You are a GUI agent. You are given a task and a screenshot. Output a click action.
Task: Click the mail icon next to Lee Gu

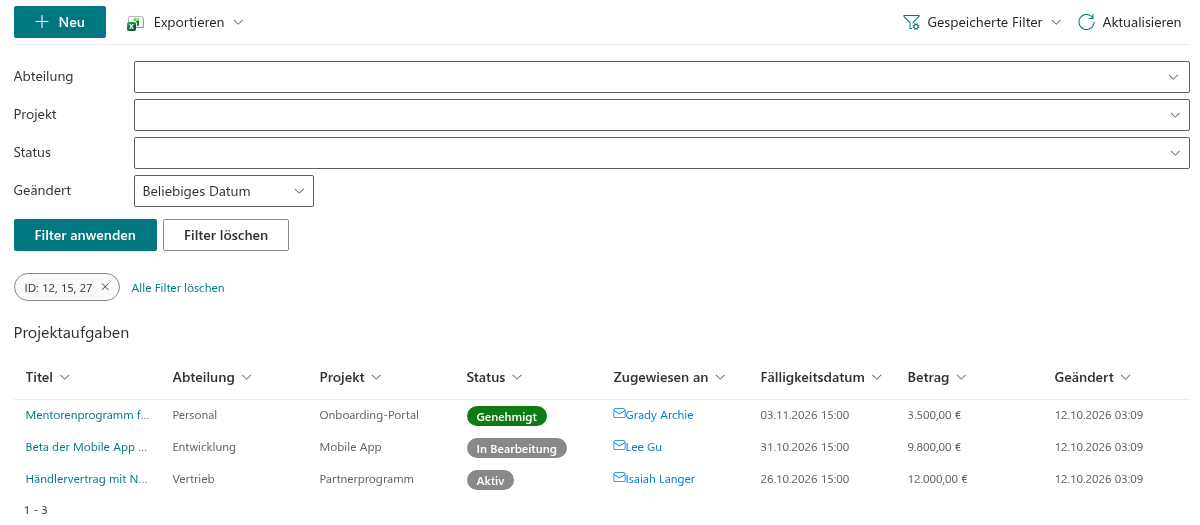(619, 447)
